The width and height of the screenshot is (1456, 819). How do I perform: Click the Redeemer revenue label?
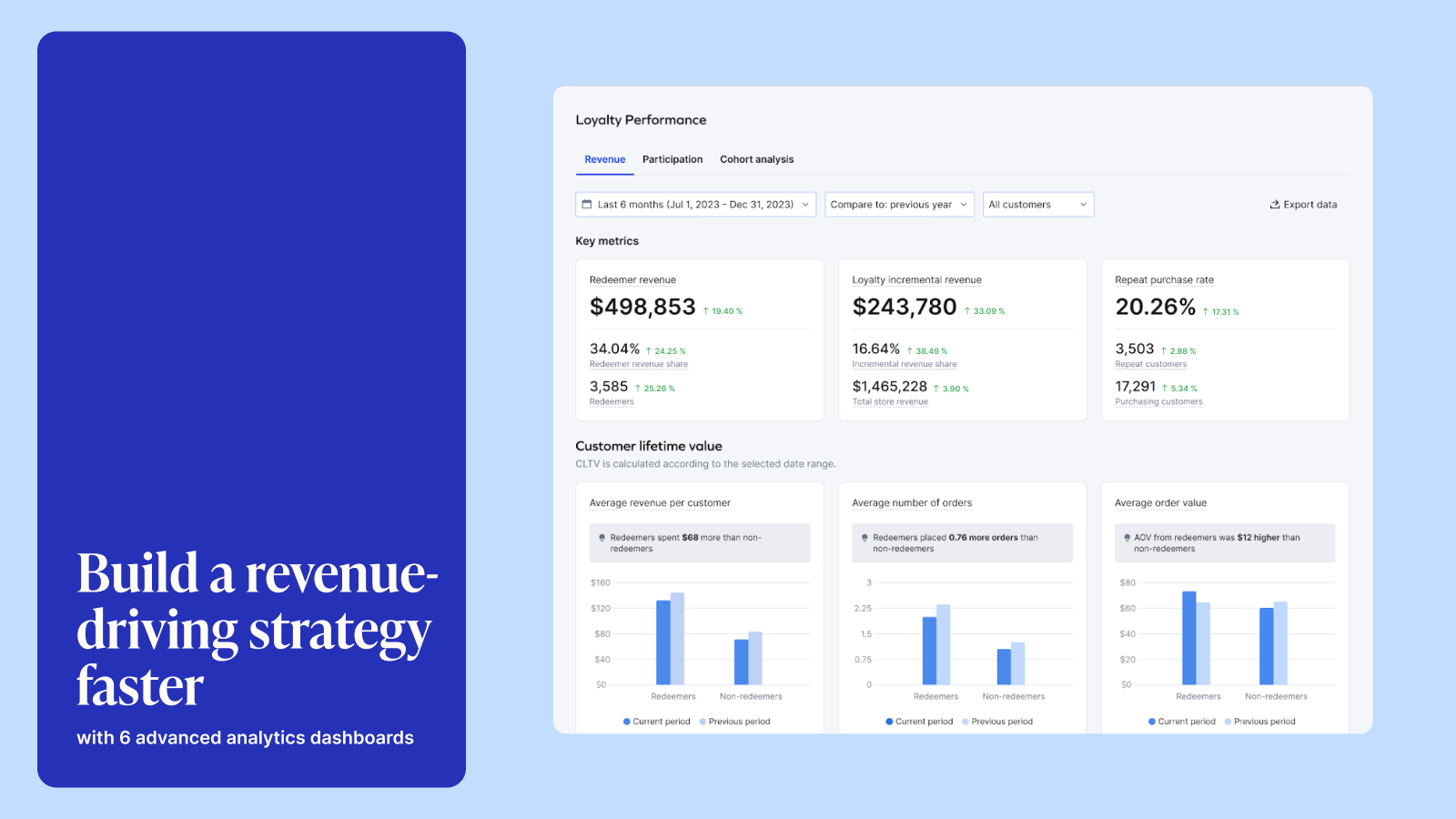click(x=632, y=280)
